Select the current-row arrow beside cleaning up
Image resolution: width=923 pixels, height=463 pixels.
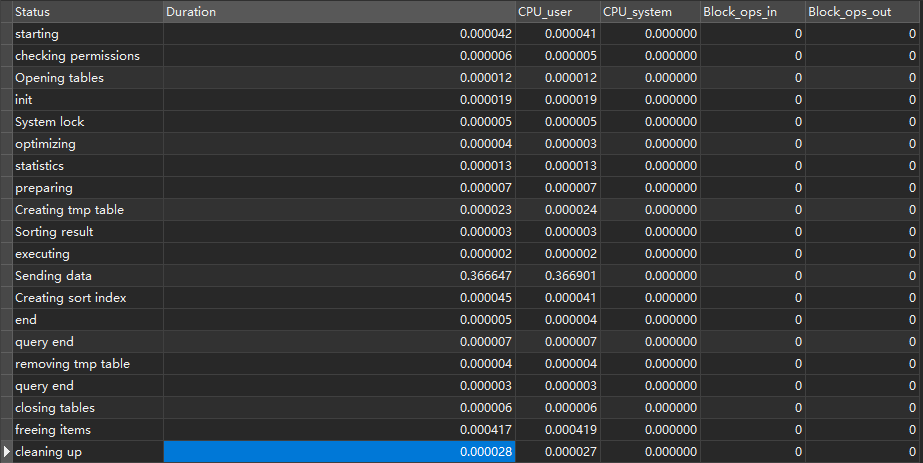tap(6, 452)
